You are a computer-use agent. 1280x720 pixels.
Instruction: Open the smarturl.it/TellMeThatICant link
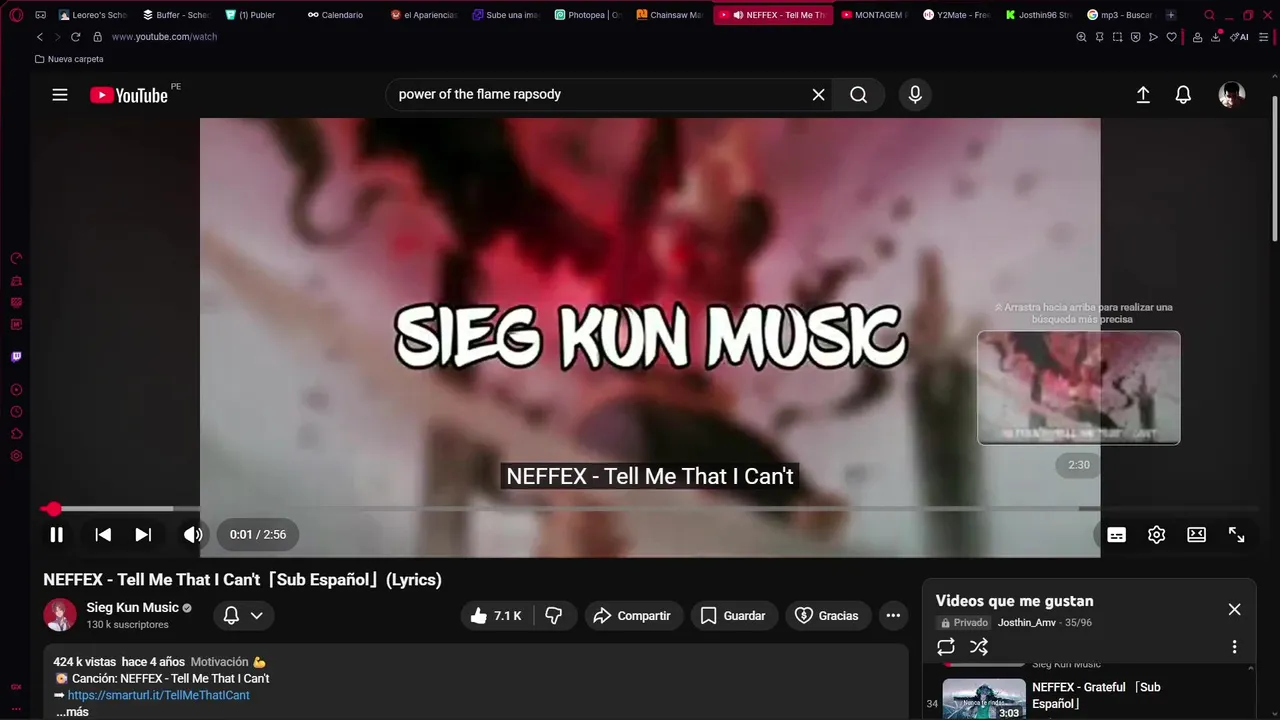click(x=159, y=695)
